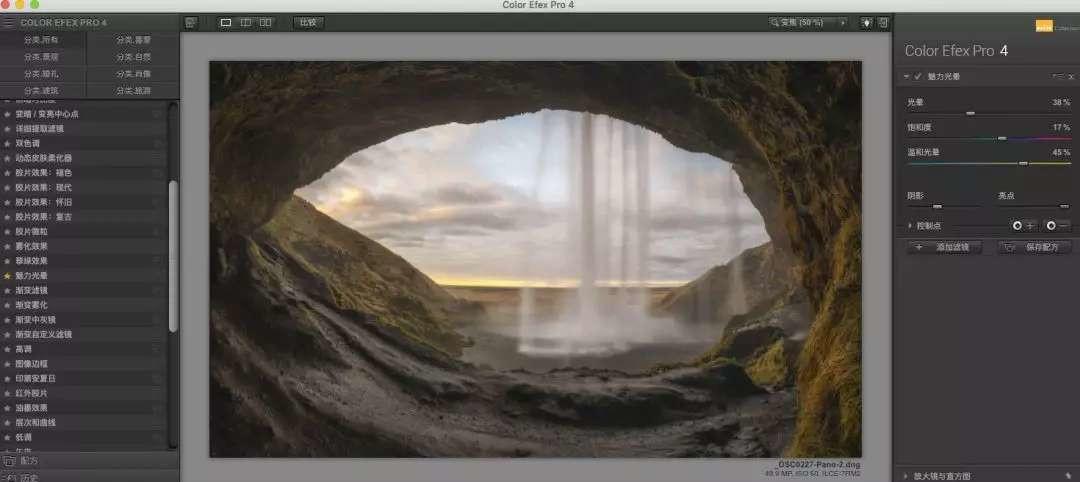
Task: Click the add positive control point button
Action: pyautogui.click(x=1023, y=226)
